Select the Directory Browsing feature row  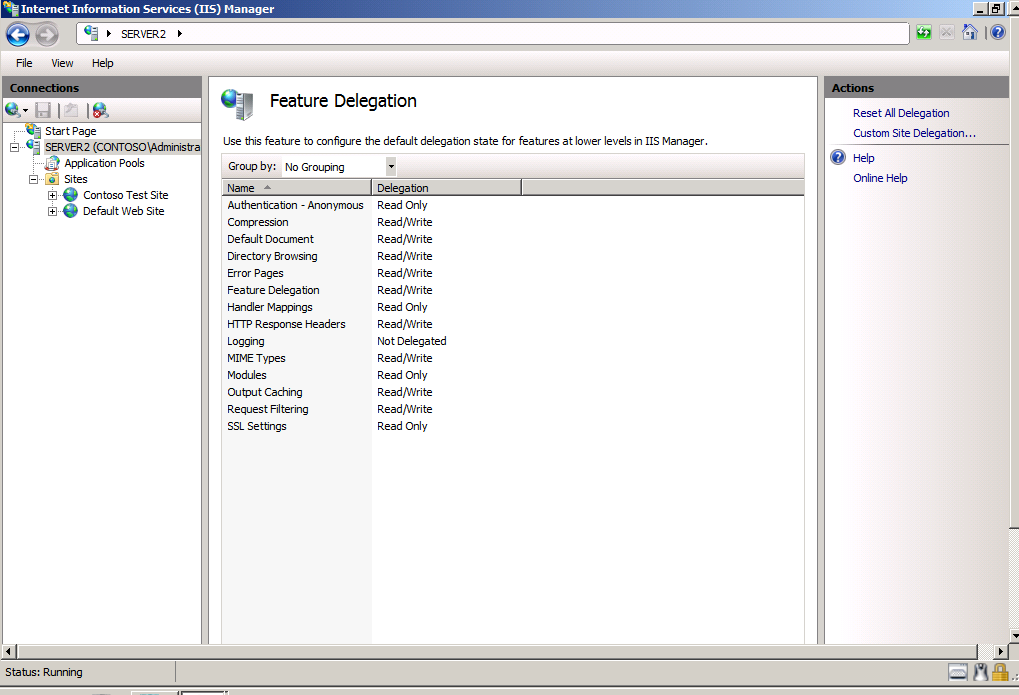513,256
